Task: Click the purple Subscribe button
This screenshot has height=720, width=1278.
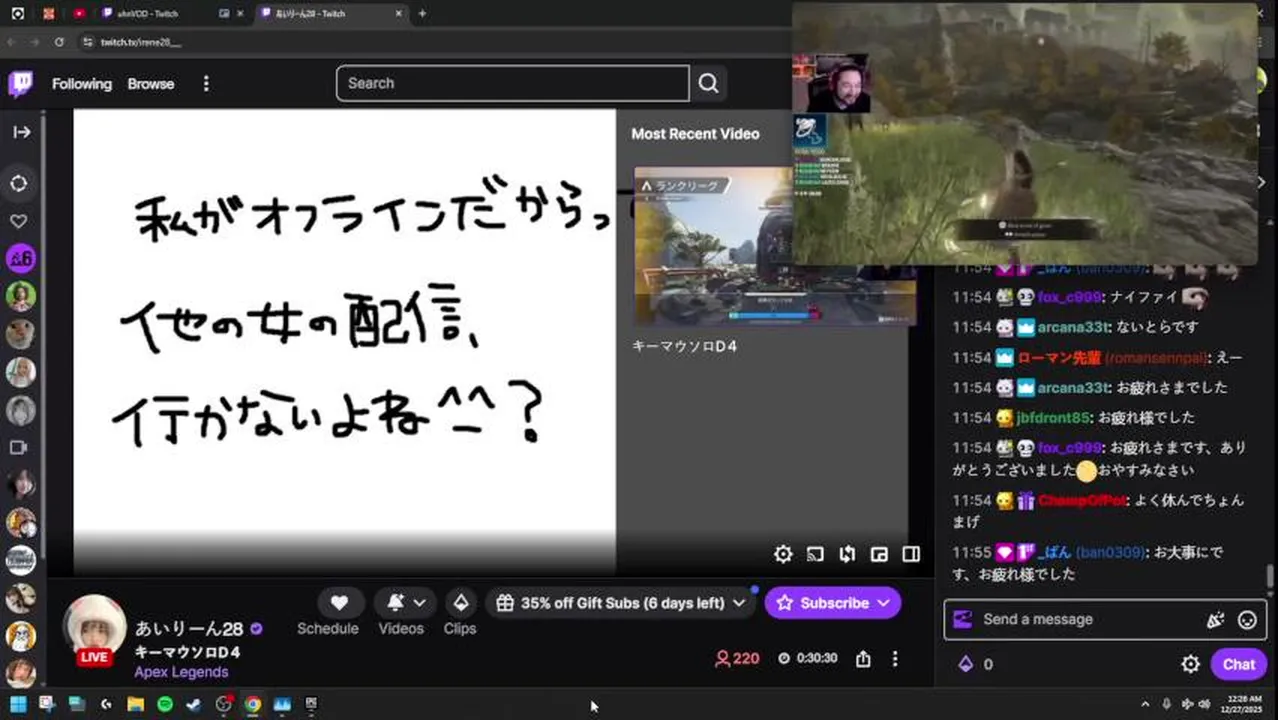Action: [833, 603]
